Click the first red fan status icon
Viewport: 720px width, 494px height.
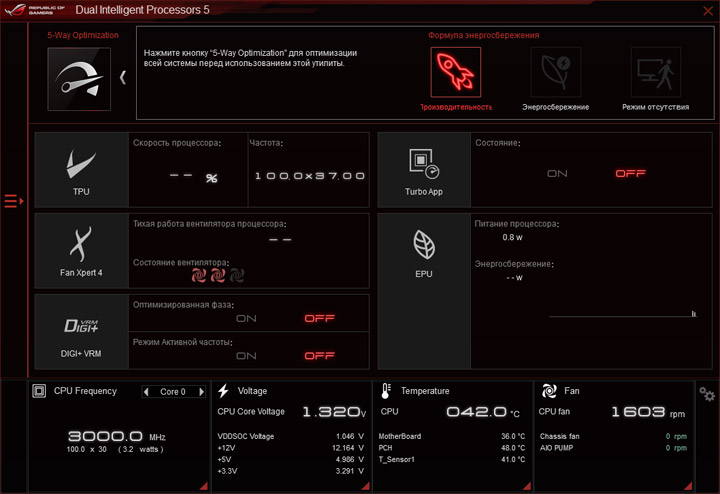(199, 275)
